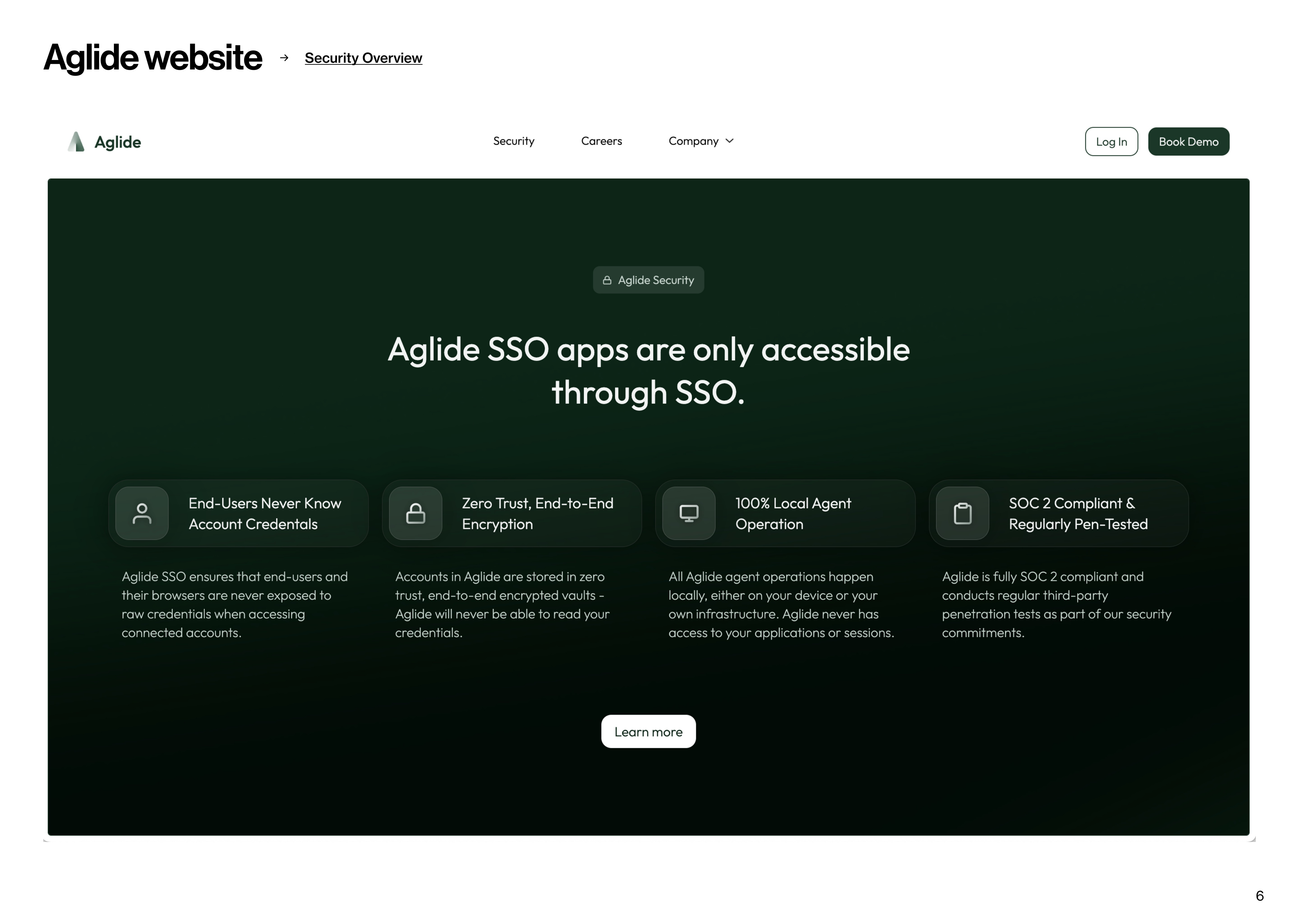Click the small lock in Aglide Security badge
This screenshot has width=1299, height=924.
click(x=607, y=280)
